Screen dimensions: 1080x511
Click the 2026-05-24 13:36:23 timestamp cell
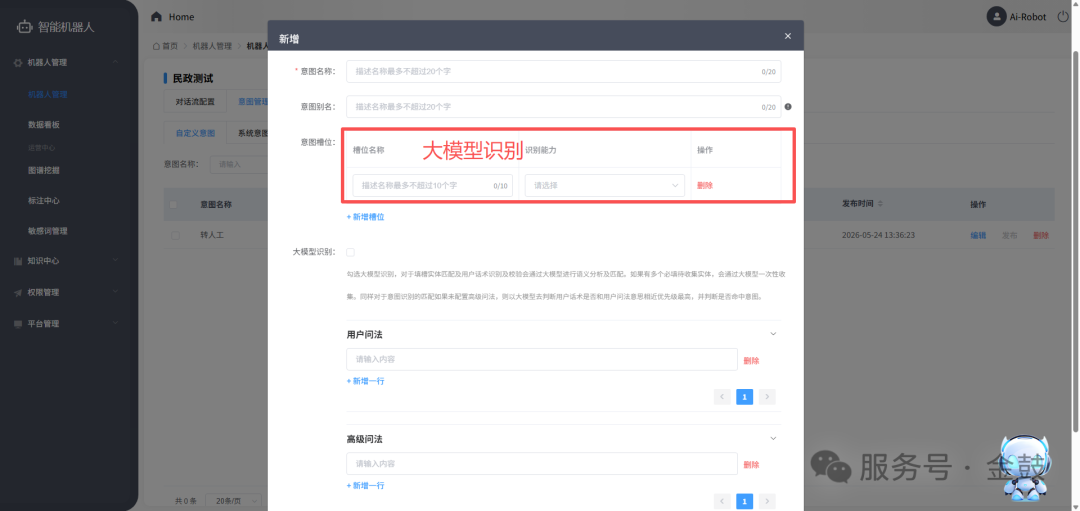878,235
